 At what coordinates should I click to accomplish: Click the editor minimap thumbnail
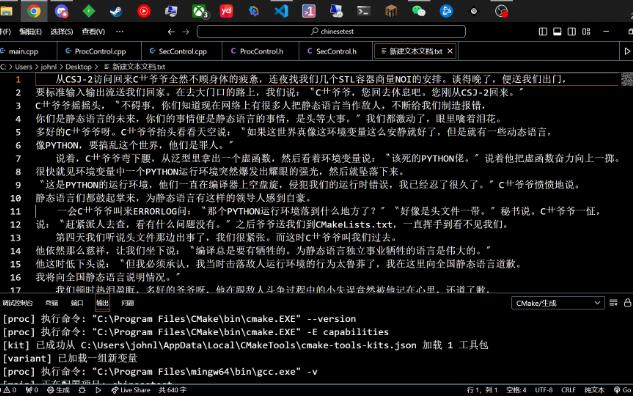tap(626, 79)
